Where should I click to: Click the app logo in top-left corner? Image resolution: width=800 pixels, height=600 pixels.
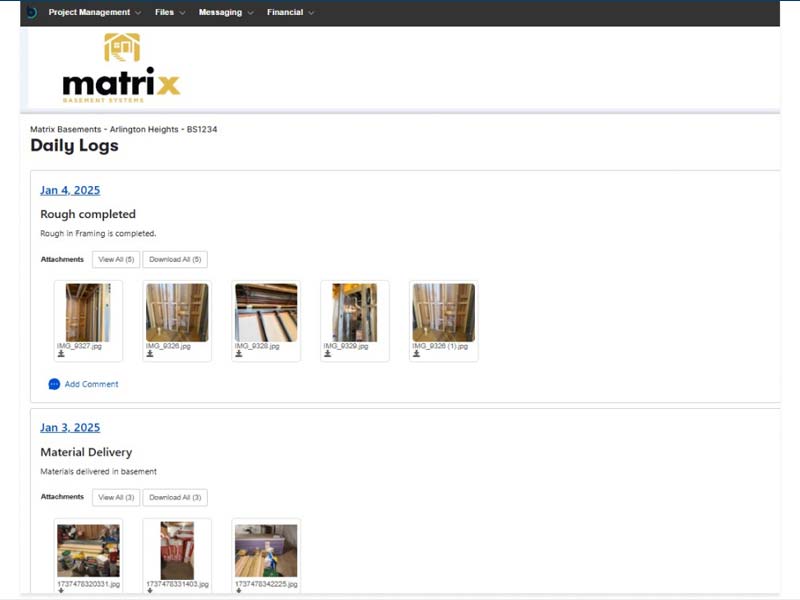tap(31, 13)
